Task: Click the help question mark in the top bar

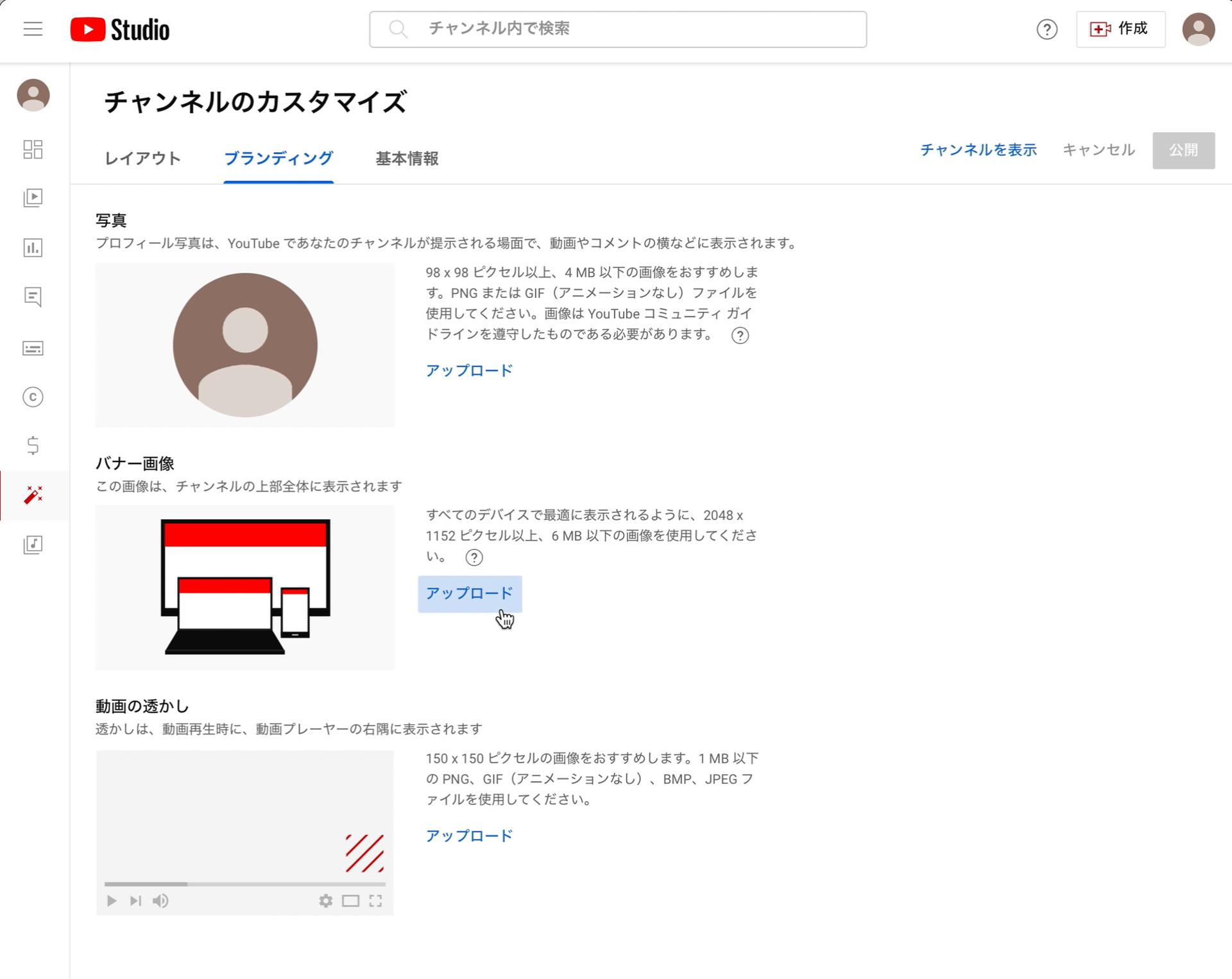Action: [x=1047, y=29]
